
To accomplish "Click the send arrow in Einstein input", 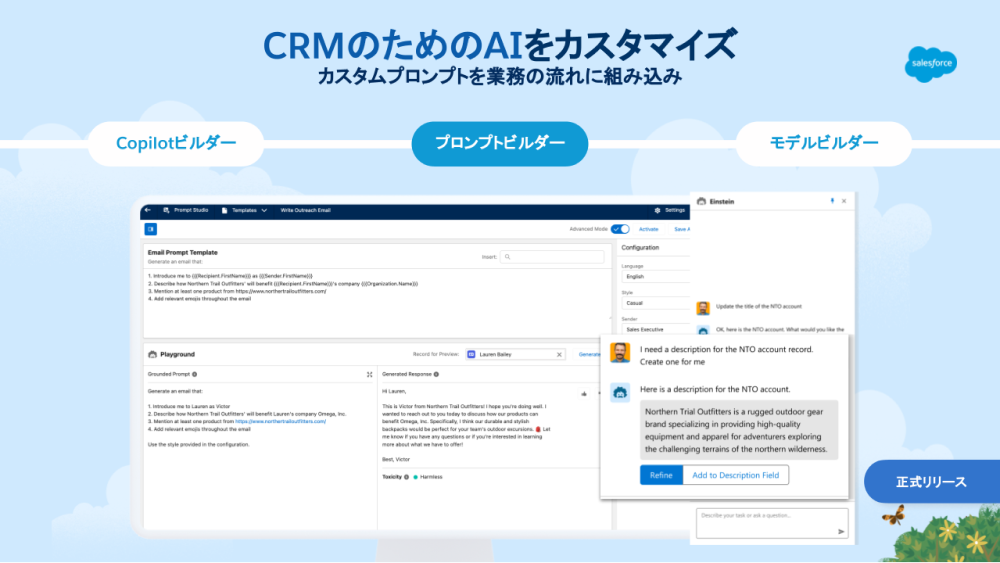I will 841,531.
